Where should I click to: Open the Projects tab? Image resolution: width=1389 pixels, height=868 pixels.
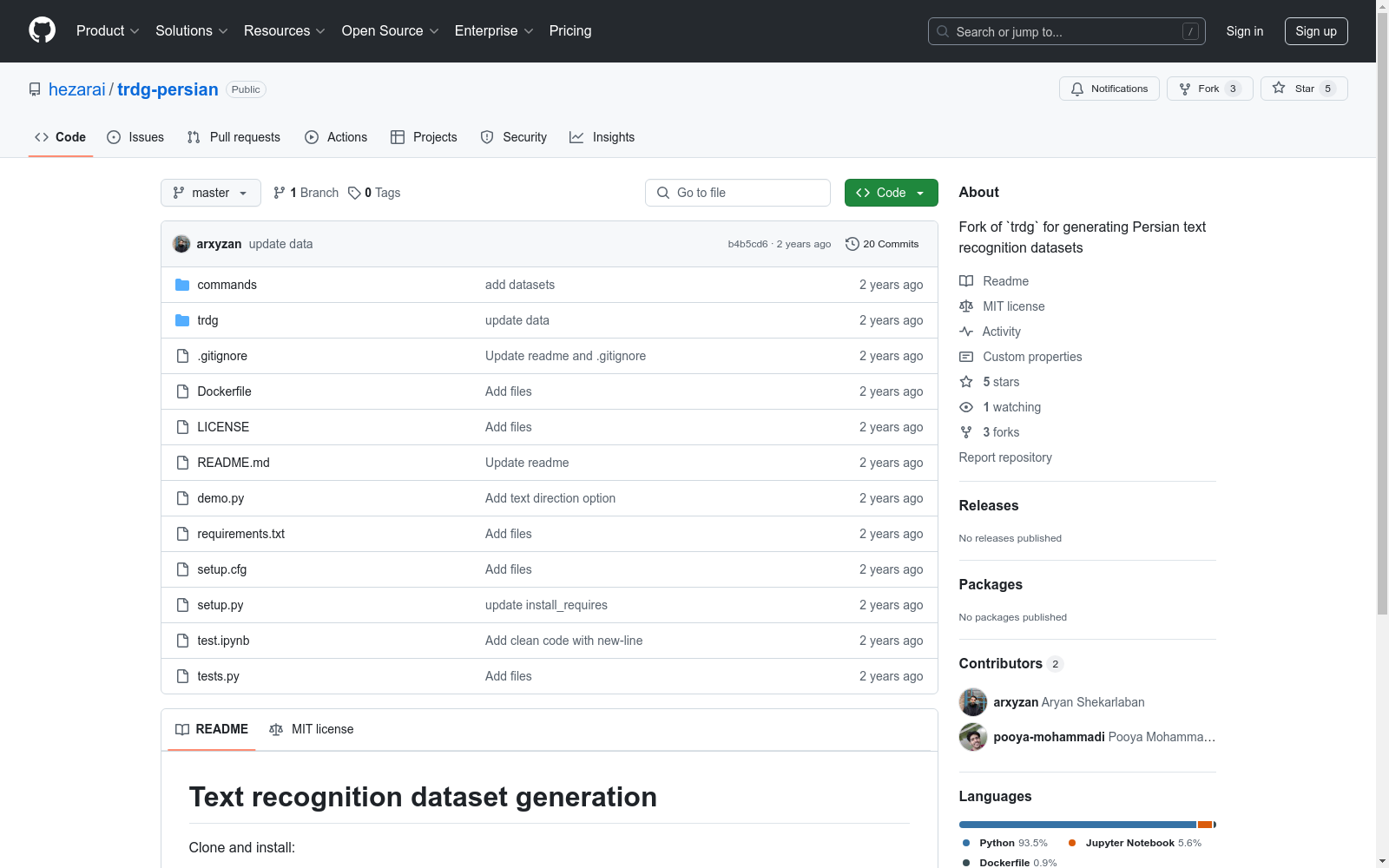point(424,137)
